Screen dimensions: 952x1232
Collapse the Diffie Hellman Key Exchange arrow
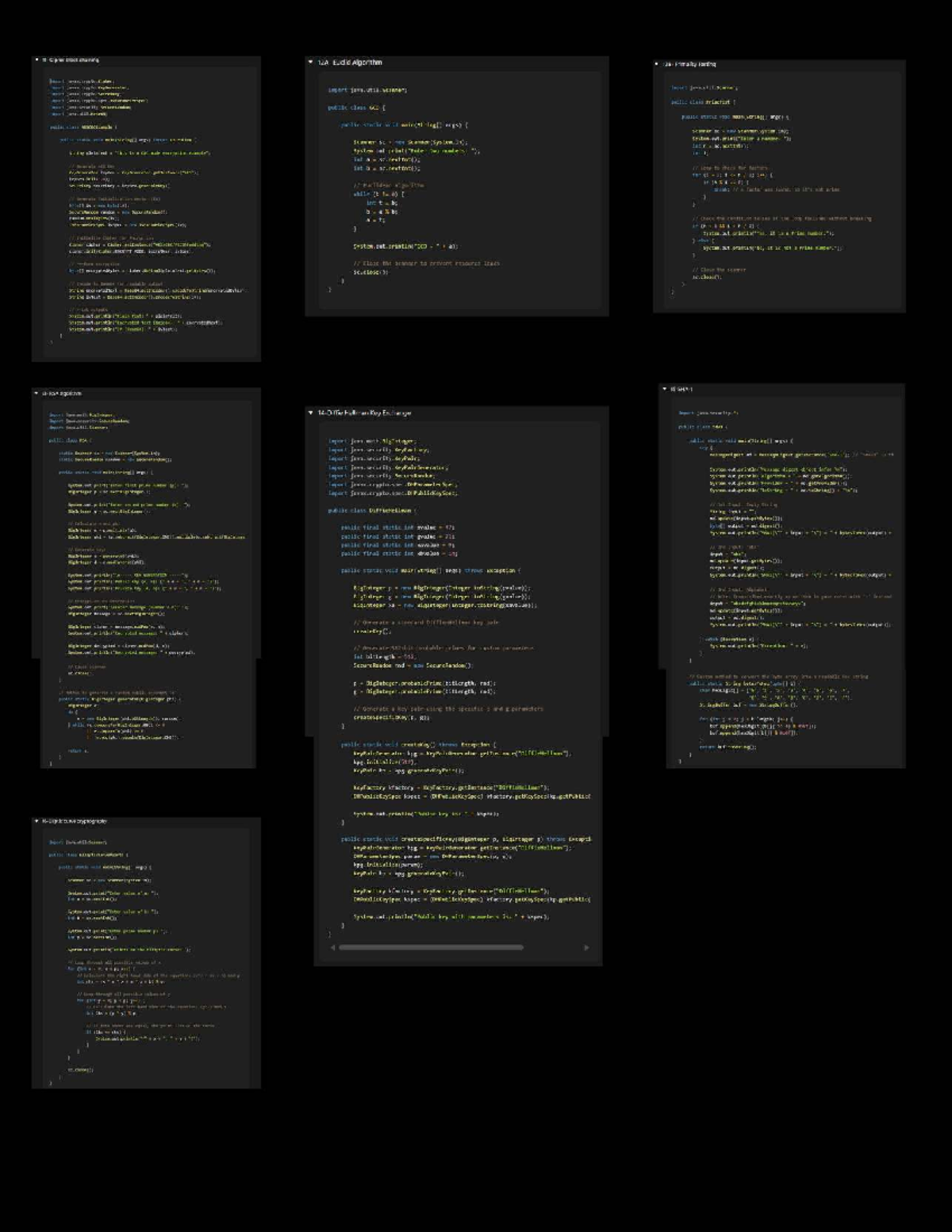pyautogui.click(x=310, y=413)
